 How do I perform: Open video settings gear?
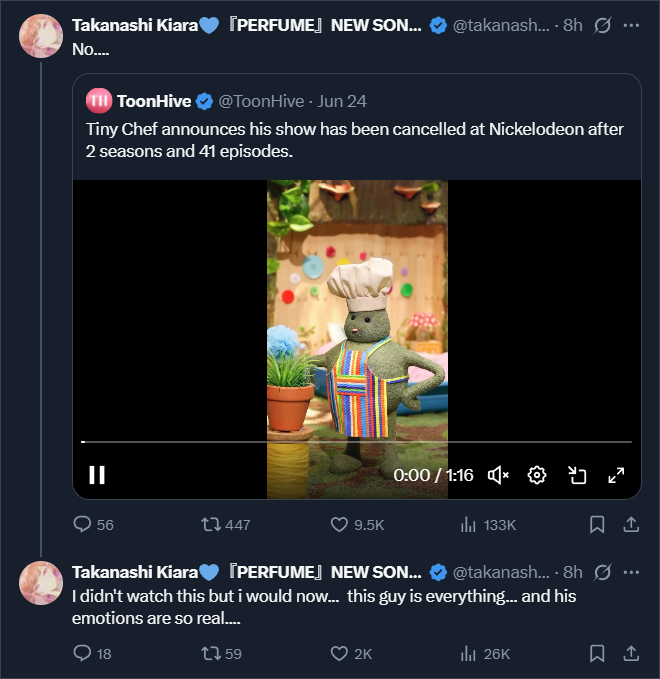point(537,475)
